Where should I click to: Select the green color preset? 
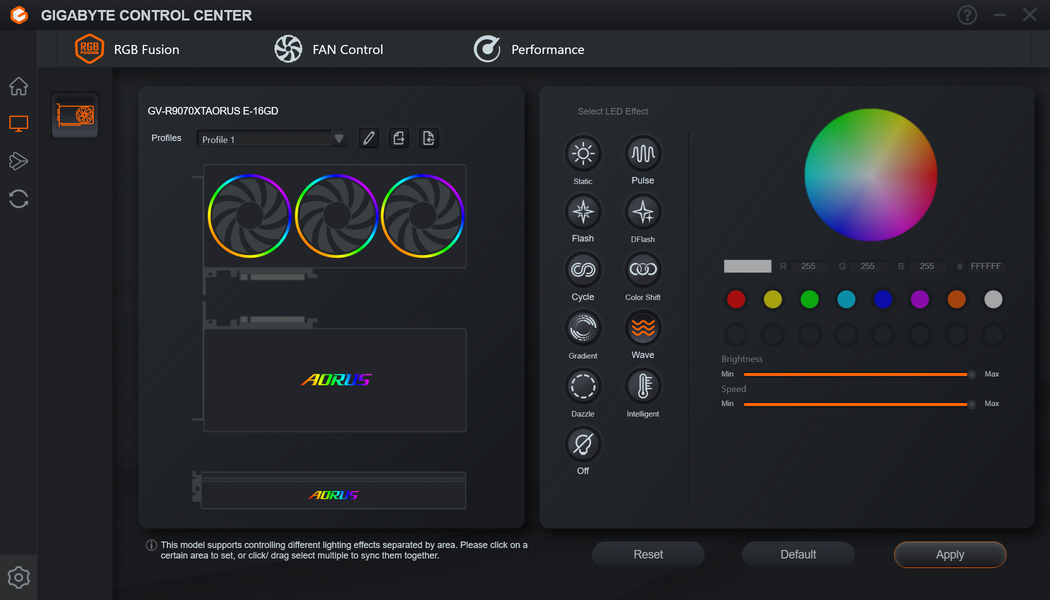[x=810, y=299]
